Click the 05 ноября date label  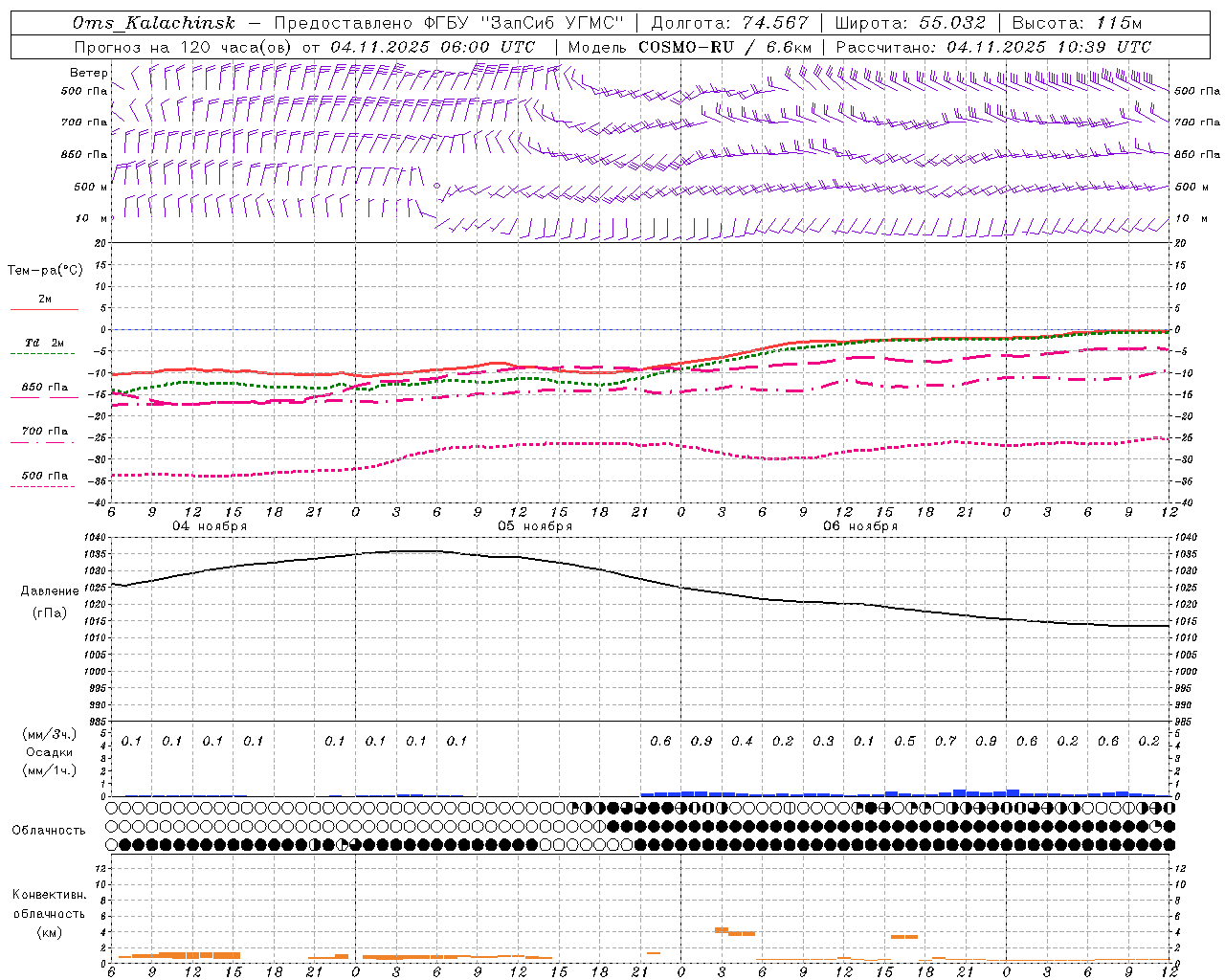tap(535, 526)
